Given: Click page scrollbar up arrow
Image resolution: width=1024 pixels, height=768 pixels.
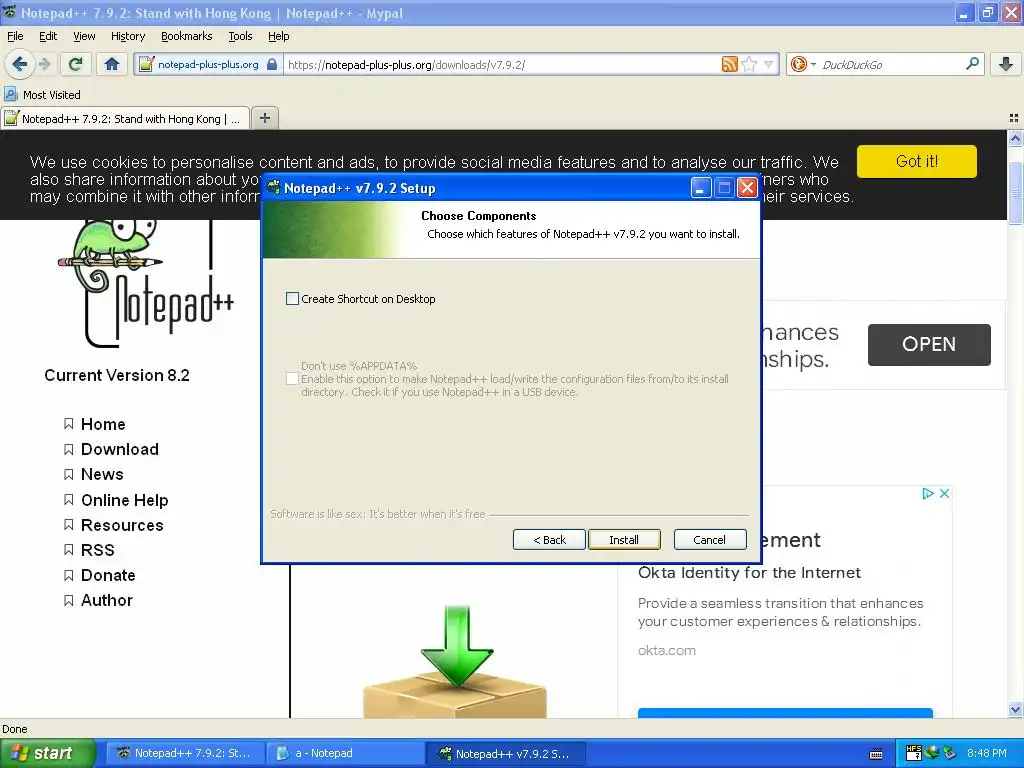Looking at the screenshot, I should click(x=1016, y=138).
